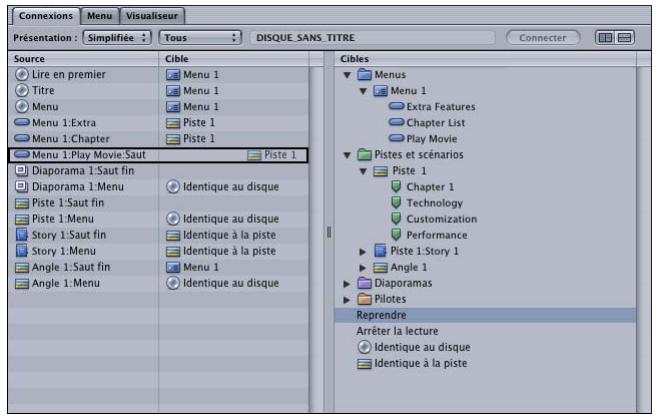This screenshot has width=657, height=417.
Task: Click the DISQUE_SANS_TITRE name field
Action: point(372,38)
